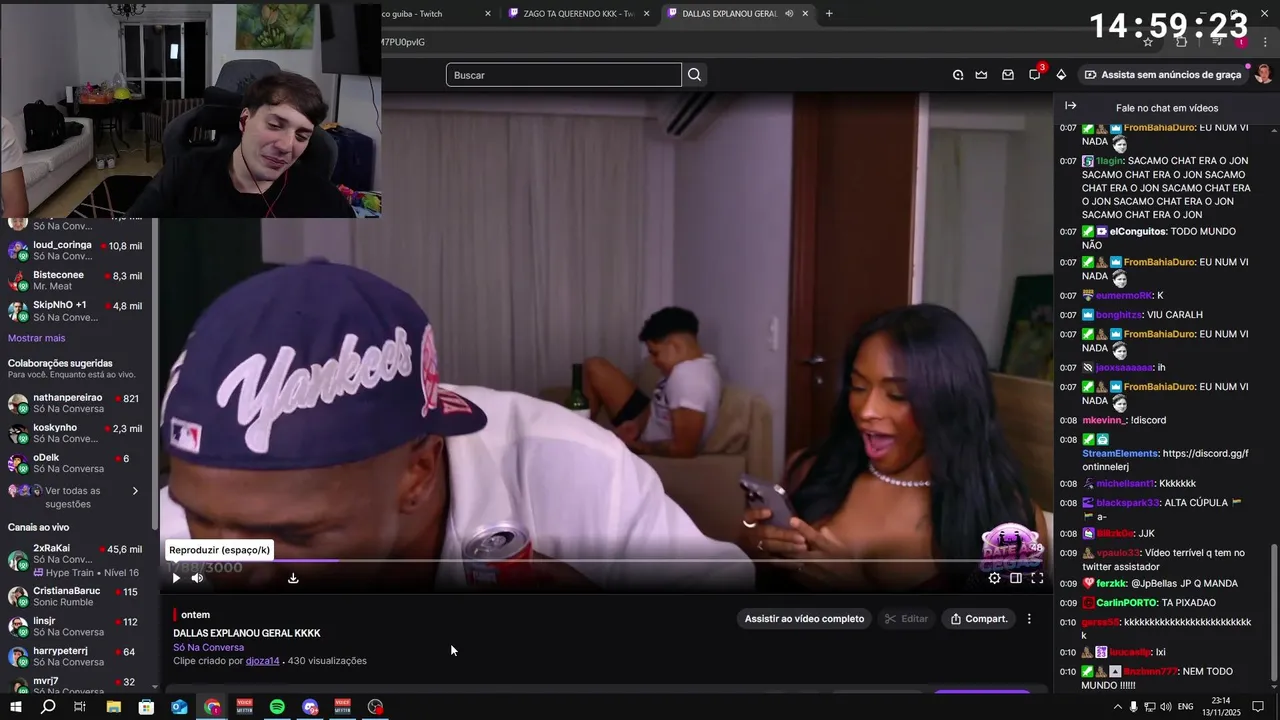The width and height of the screenshot is (1280, 720).
Task: Open the taskbar volume control
Action: pyautogui.click(x=1166, y=707)
